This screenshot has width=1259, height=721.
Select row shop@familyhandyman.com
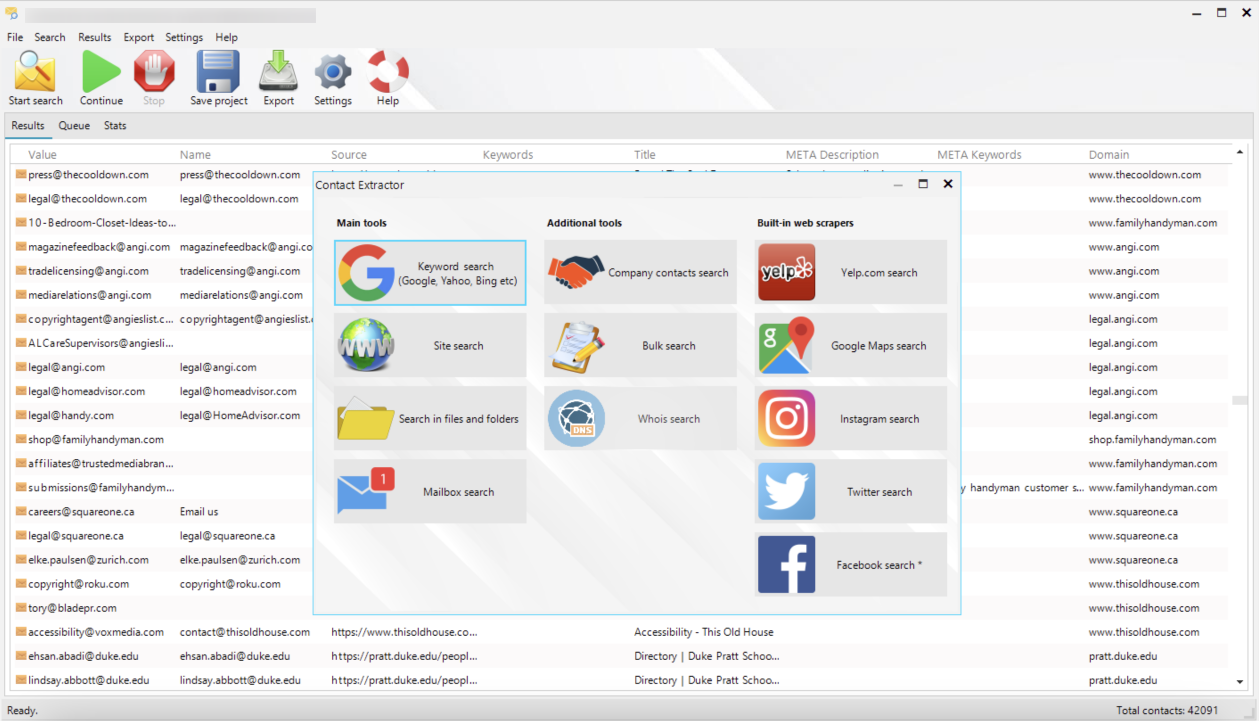coord(620,439)
